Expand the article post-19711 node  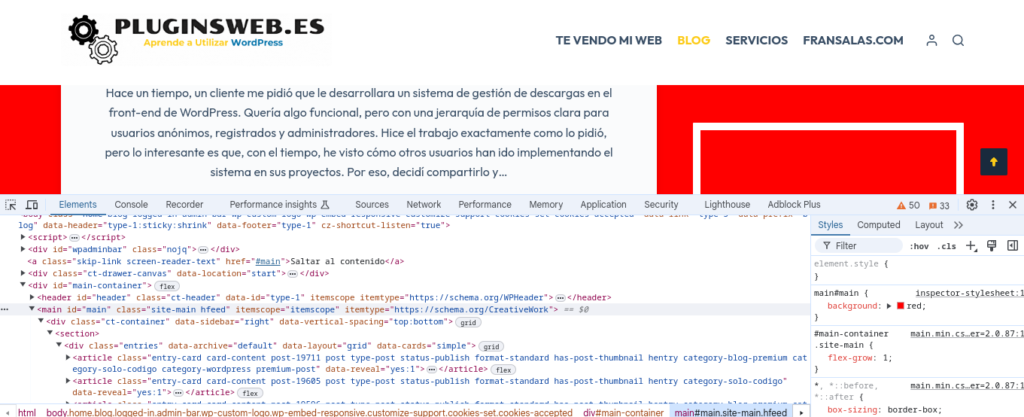click(68, 358)
